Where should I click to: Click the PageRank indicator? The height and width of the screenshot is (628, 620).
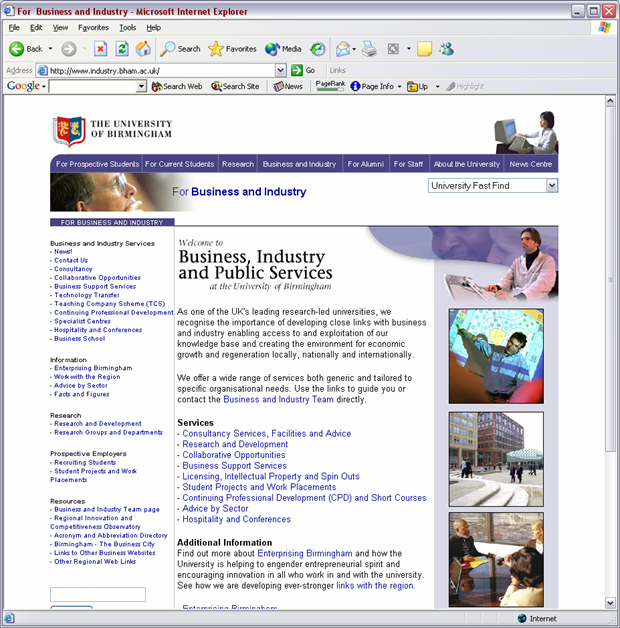click(x=330, y=86)
